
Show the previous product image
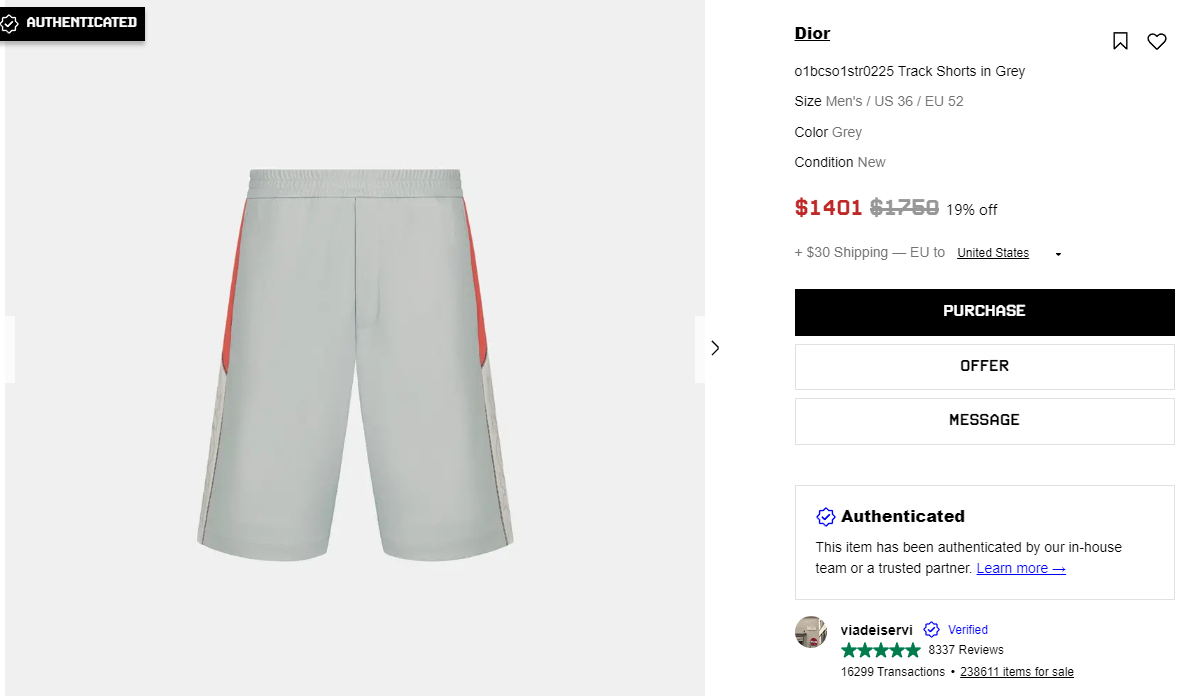coord(9,348)
